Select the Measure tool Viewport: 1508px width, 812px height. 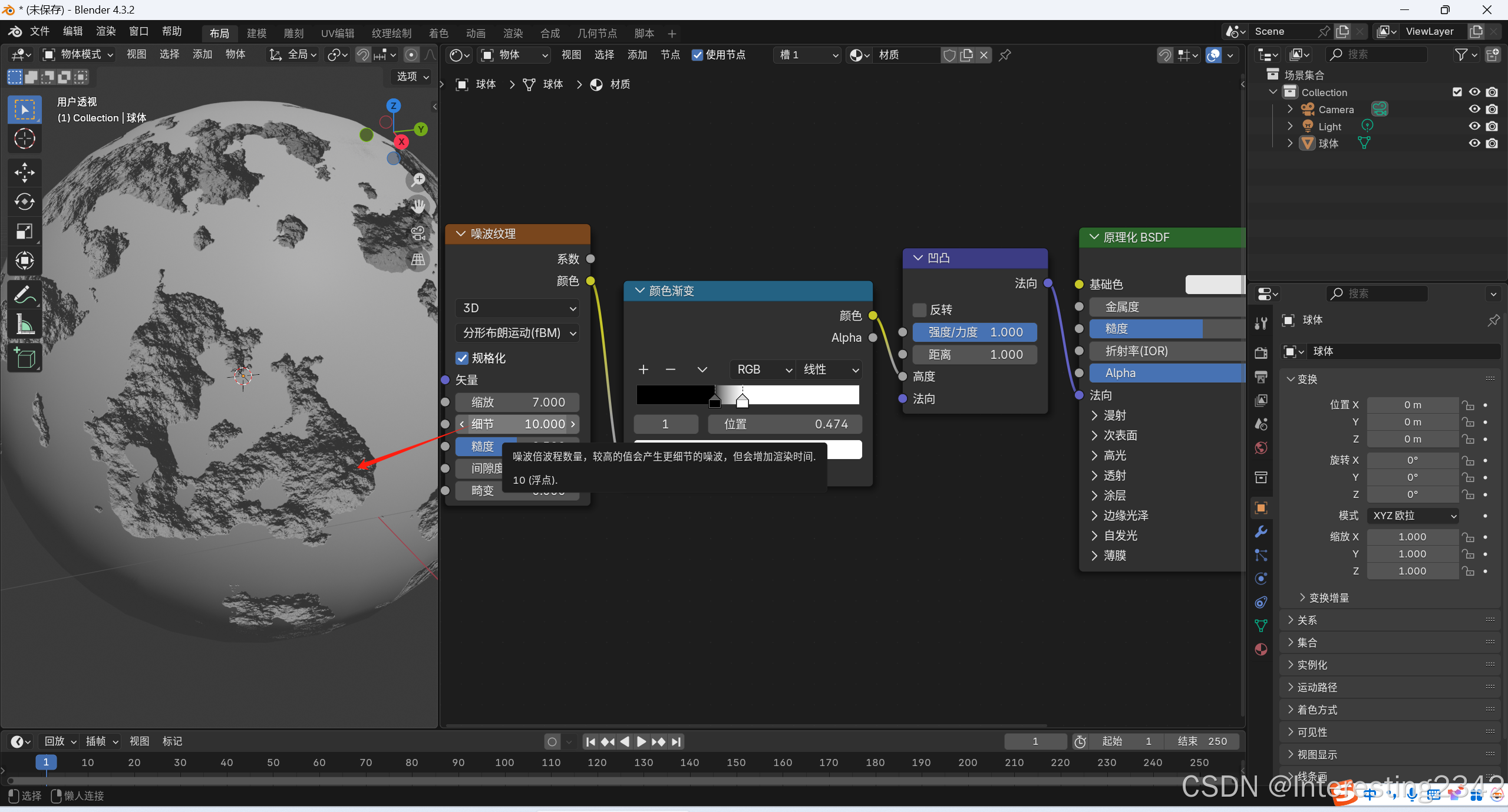[24, 324]
